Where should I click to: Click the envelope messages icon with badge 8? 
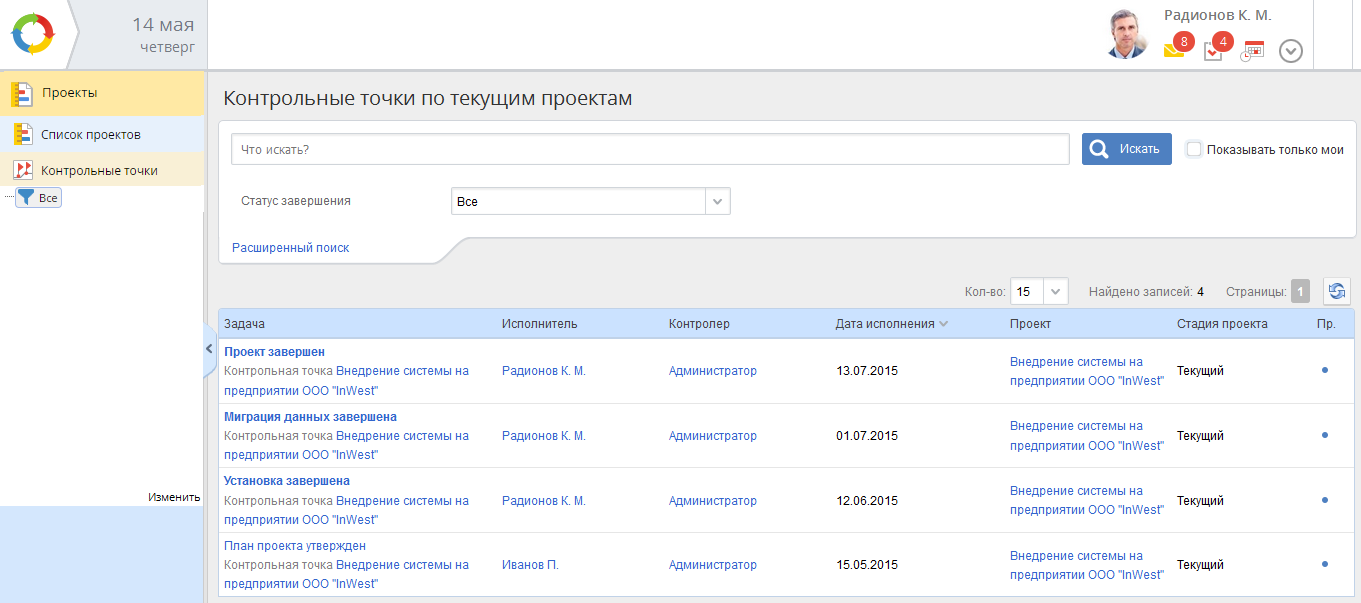[1174, 50]
